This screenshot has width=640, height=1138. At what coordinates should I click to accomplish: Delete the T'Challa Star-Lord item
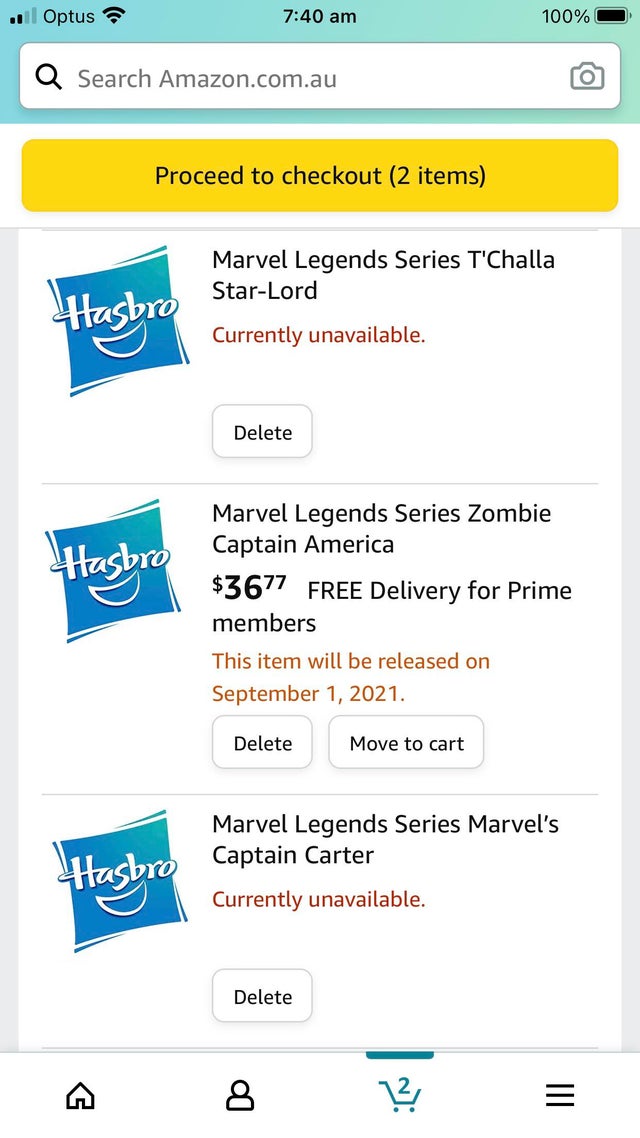[262, 432]
